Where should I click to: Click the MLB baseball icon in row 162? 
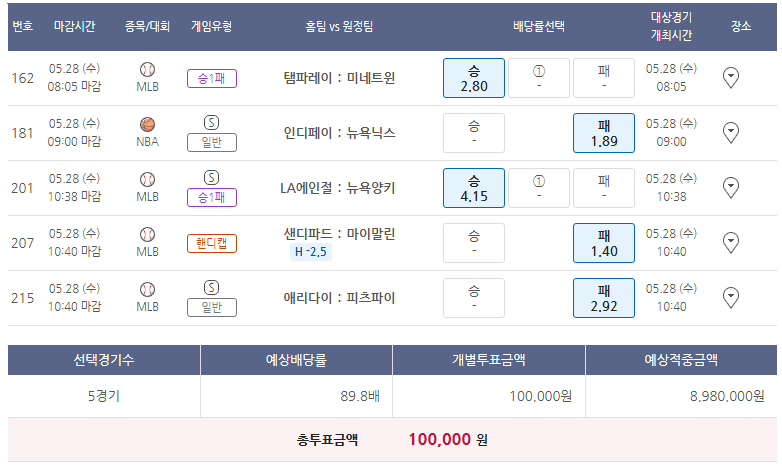tap(147, 69)
